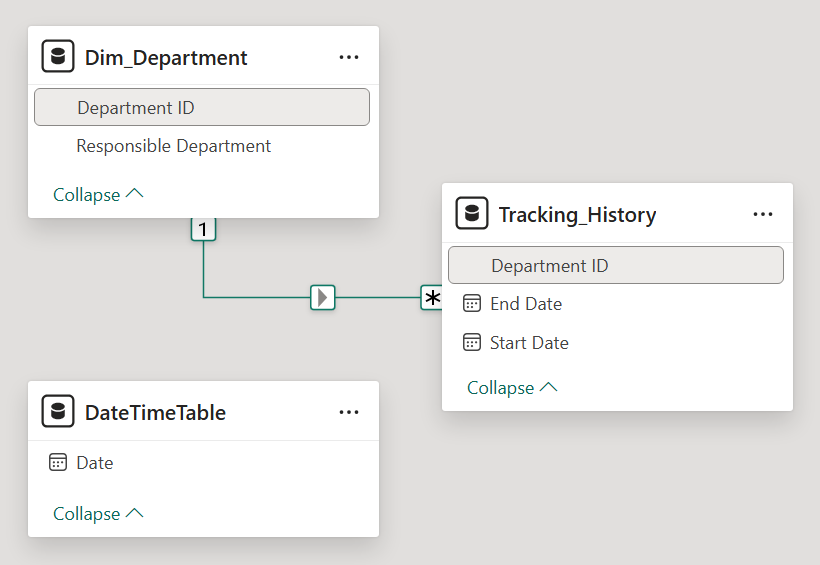This screenshot has height=565, width=820.
Task: Click the DateTimeTable table title
Action: [155, 413]
